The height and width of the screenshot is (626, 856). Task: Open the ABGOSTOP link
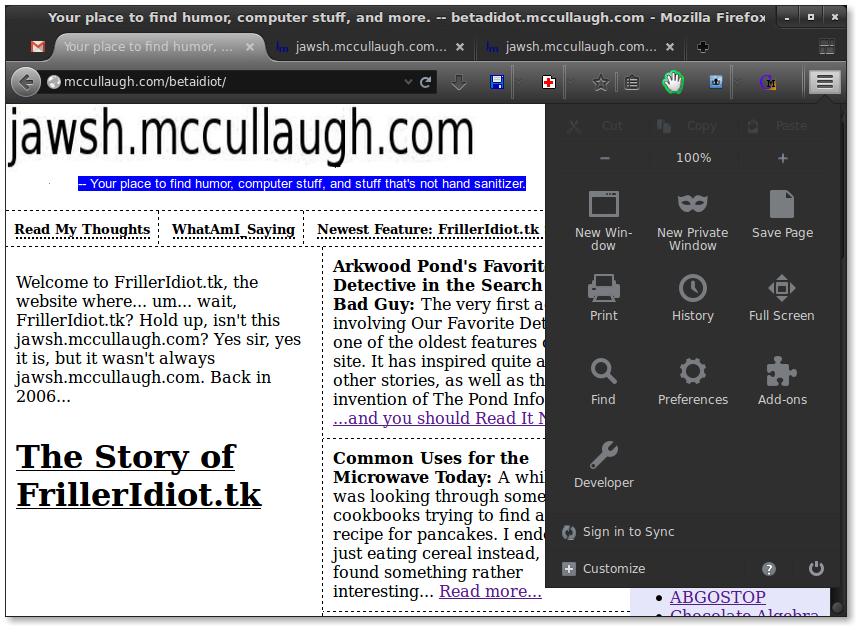pyautogui.click(x=717, y=597)
